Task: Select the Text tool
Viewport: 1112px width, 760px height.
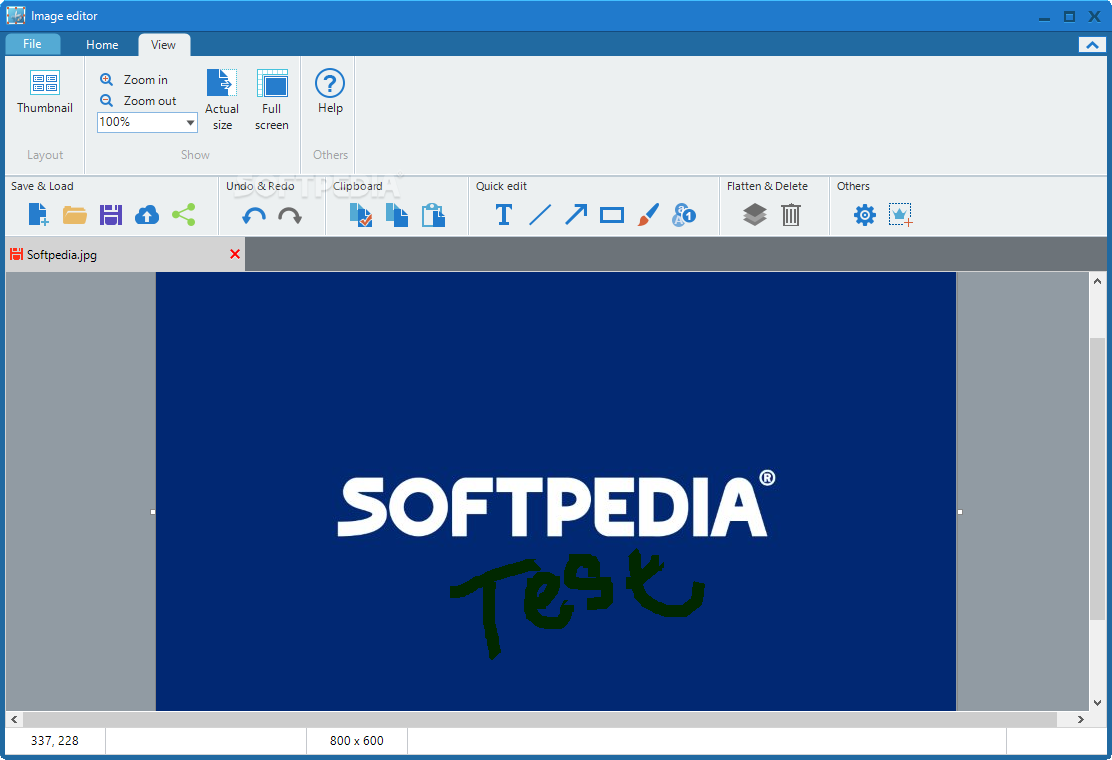Action: [x=504, y=214]
